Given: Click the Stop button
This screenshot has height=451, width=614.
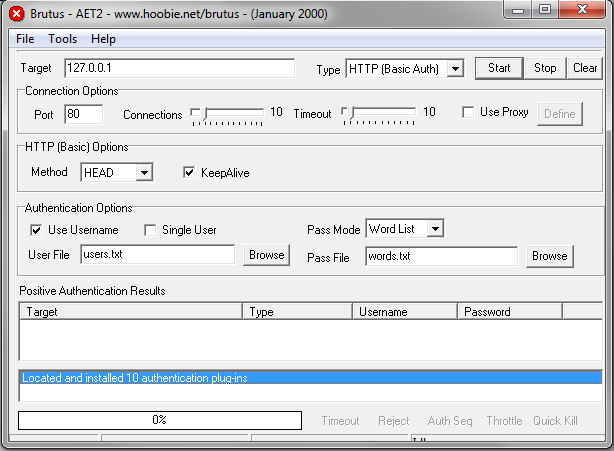Looking at the screenshot, I should (x=545, y=68).
